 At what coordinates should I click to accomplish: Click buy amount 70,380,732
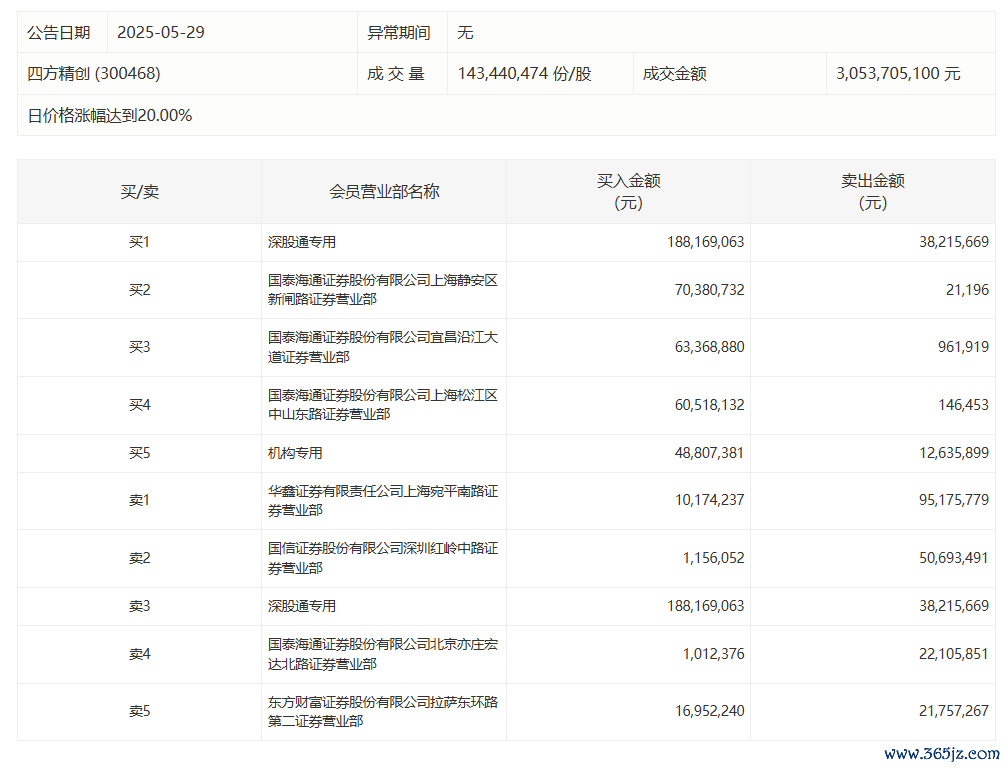click(709, 290)
